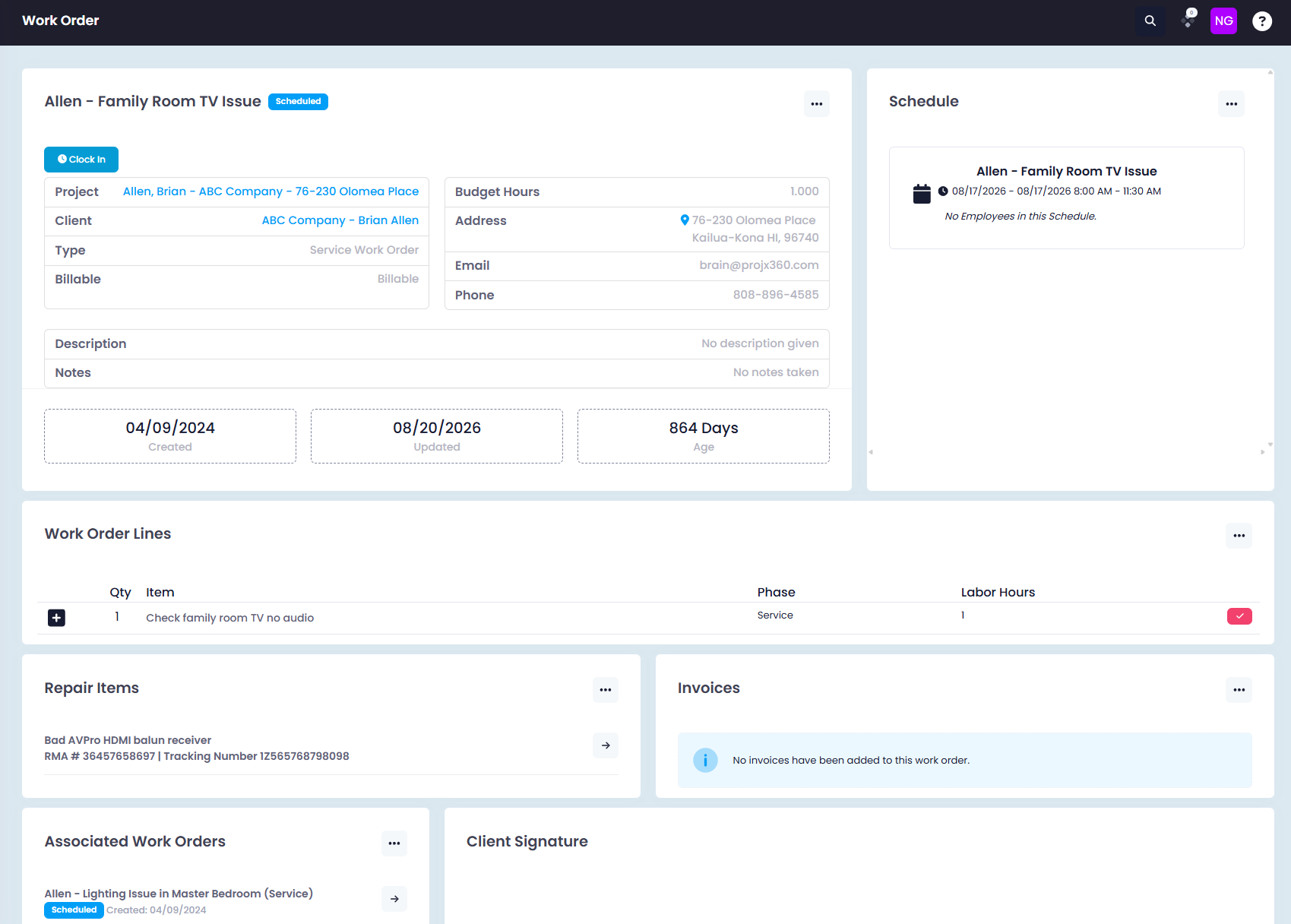Click the clock icon beside schedule dates
The width and height of the screenshot is (1291, 924).
point(943,191)
